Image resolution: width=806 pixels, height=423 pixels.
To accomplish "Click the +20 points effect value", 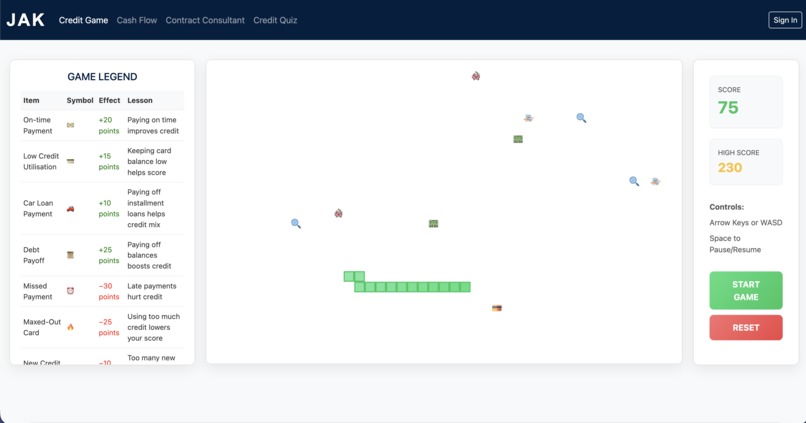I will click(x=108, y=125).
